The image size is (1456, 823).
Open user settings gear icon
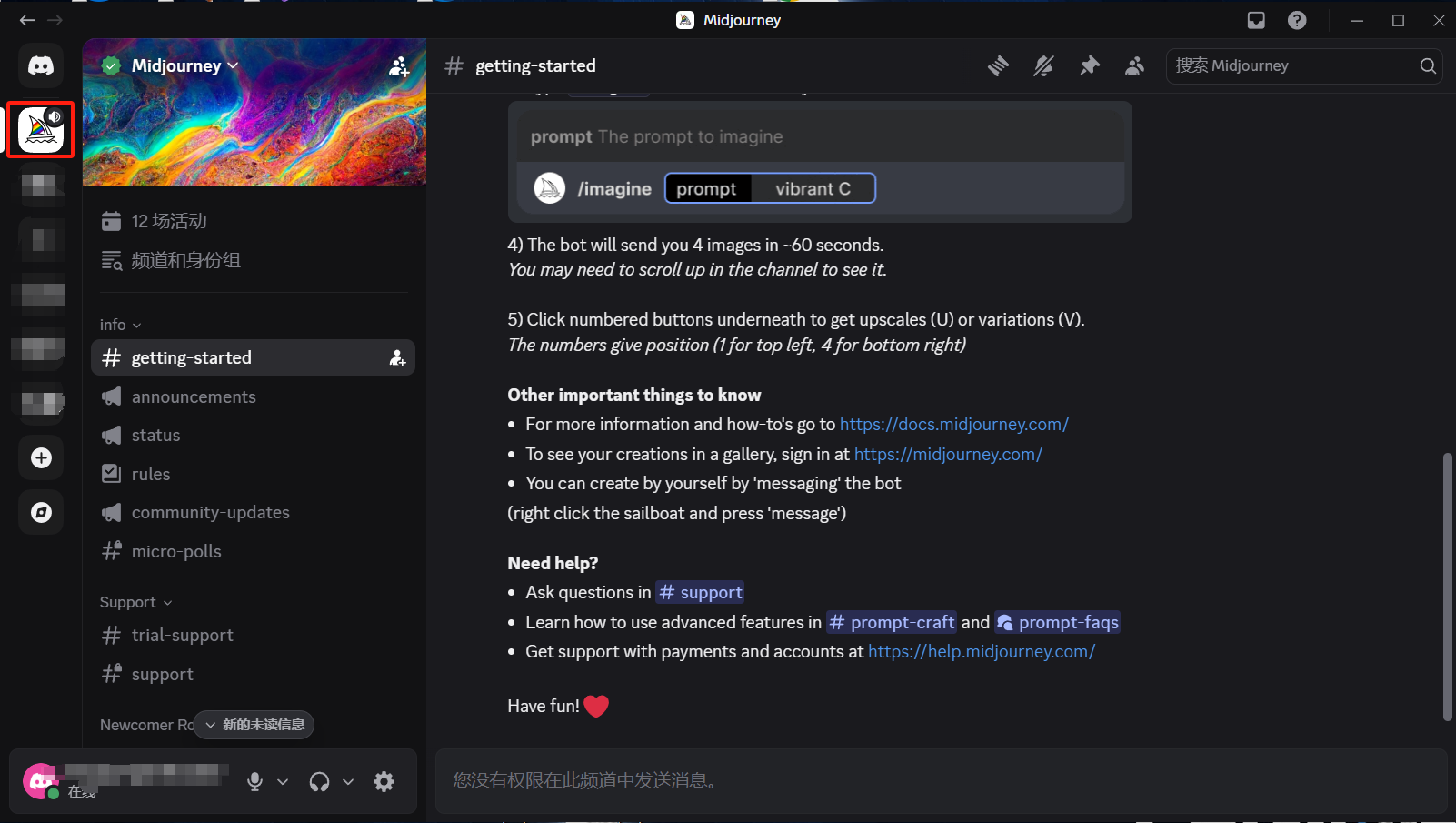[384, 781]
